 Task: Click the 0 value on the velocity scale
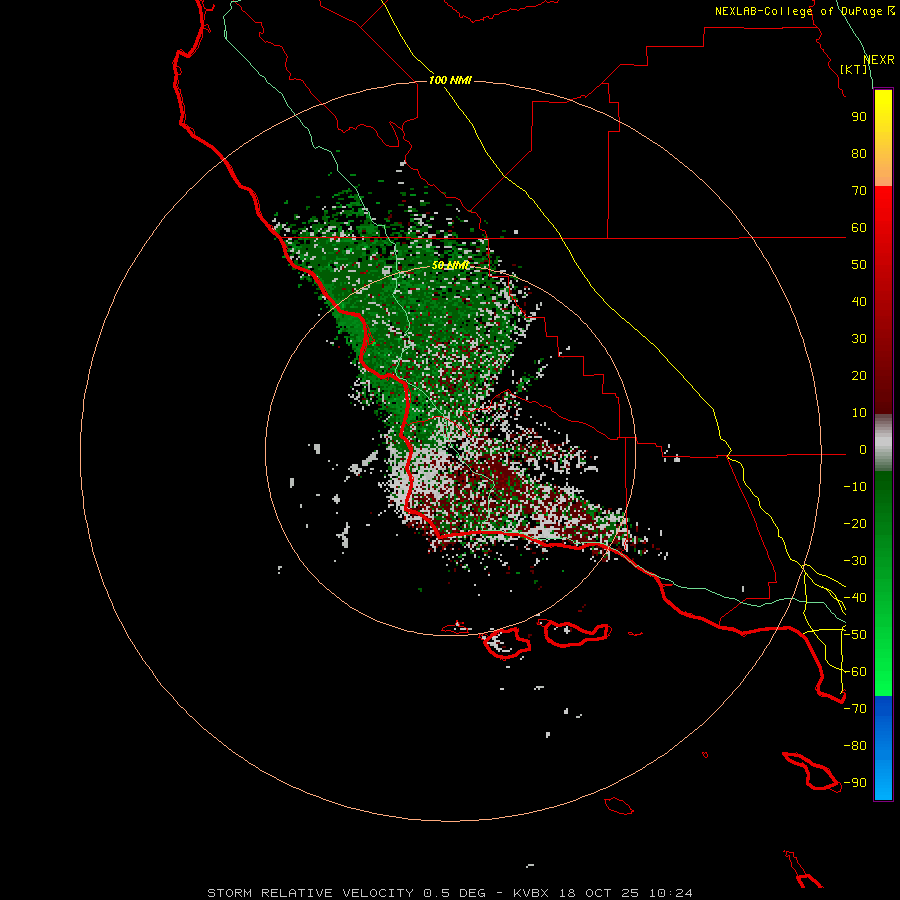863,449
